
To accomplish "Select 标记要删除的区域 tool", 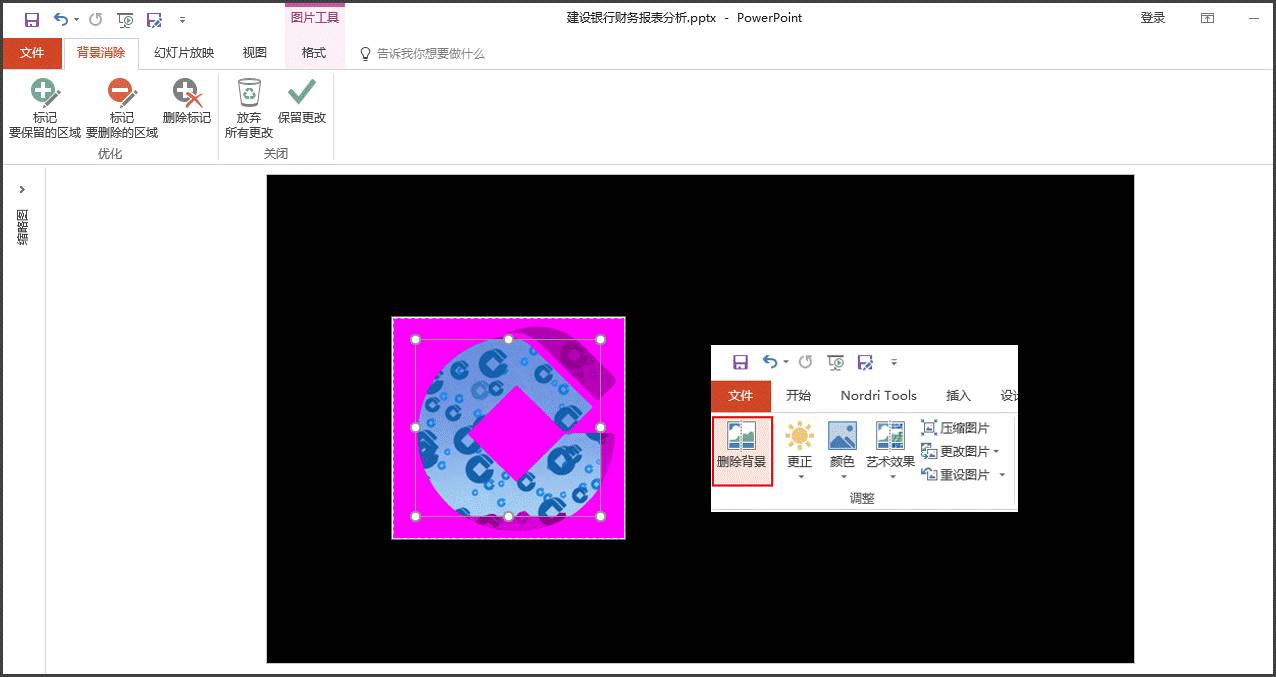I will [x=122, y=109].
